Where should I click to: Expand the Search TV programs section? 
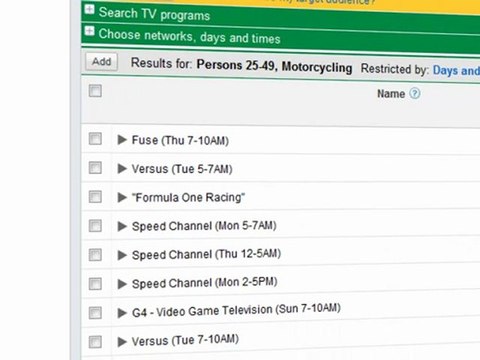click(x=89, y=9)
